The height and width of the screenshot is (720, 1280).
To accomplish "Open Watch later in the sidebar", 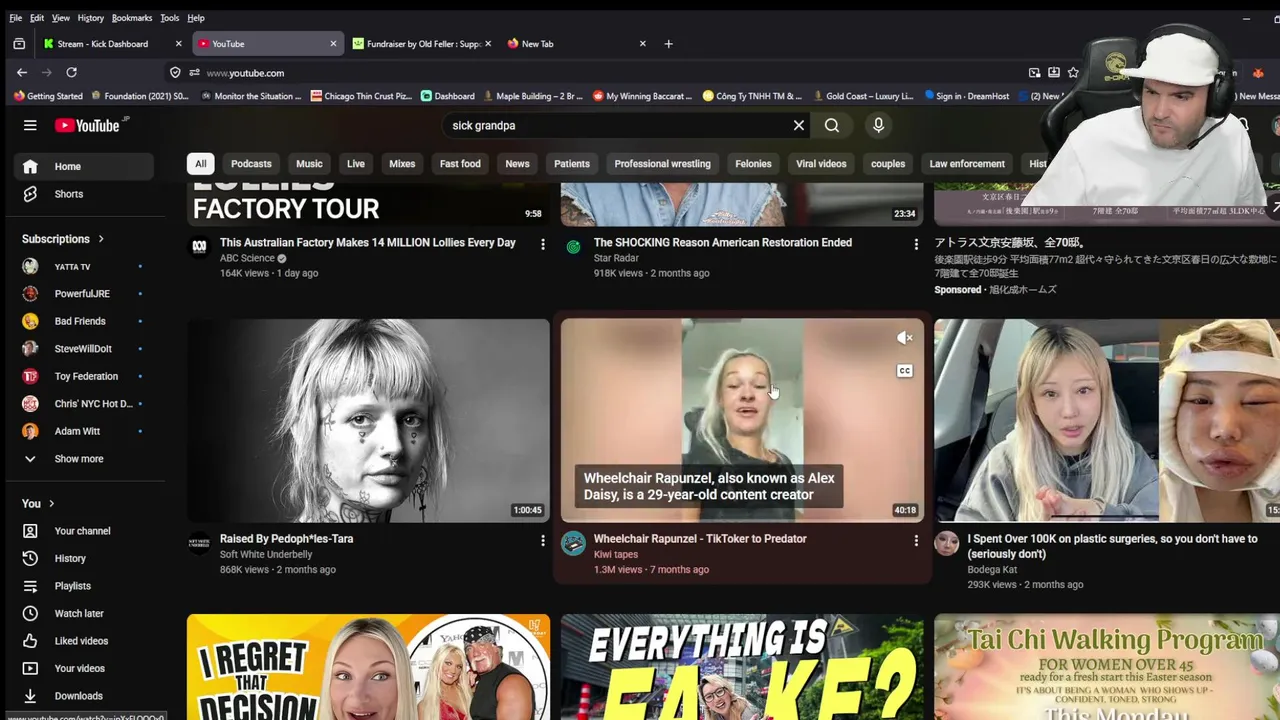I will coord(83,613).
